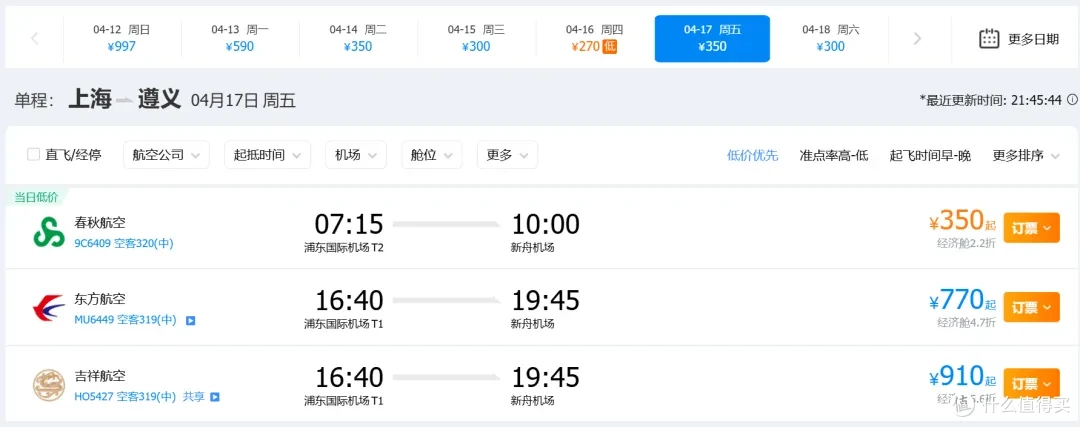
Task: Click the 春秋航空 airline name
Action: 100,222
